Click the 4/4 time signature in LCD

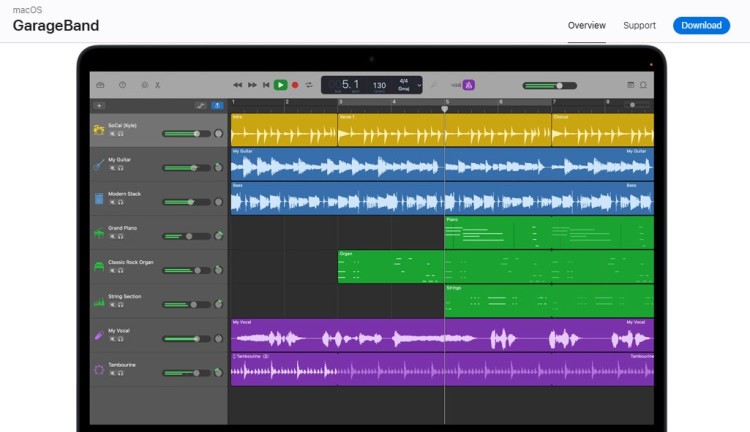pyautogui.click(x=404, y=81)
